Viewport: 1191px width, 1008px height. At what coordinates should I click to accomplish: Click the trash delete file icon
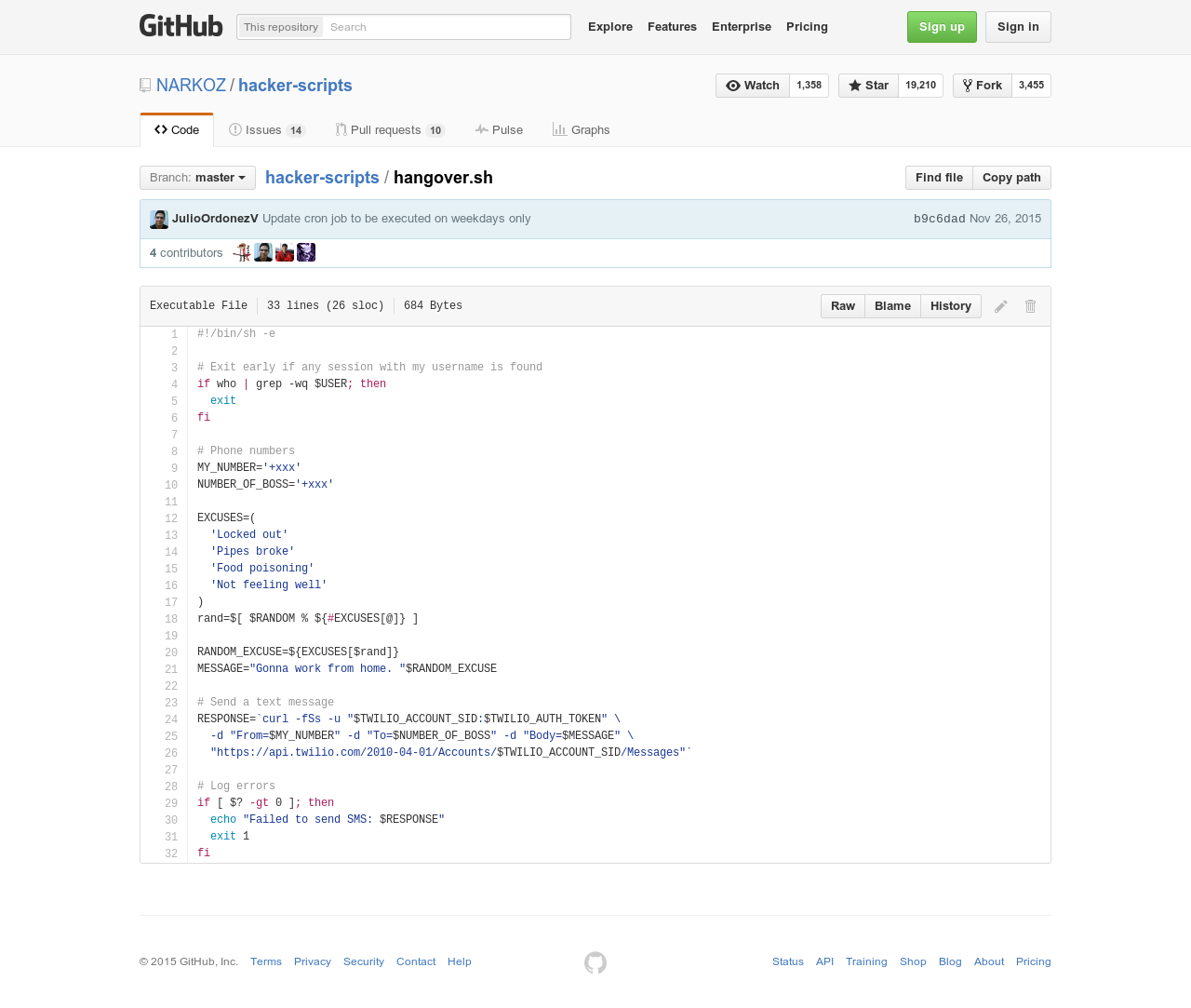(1031, 306)
